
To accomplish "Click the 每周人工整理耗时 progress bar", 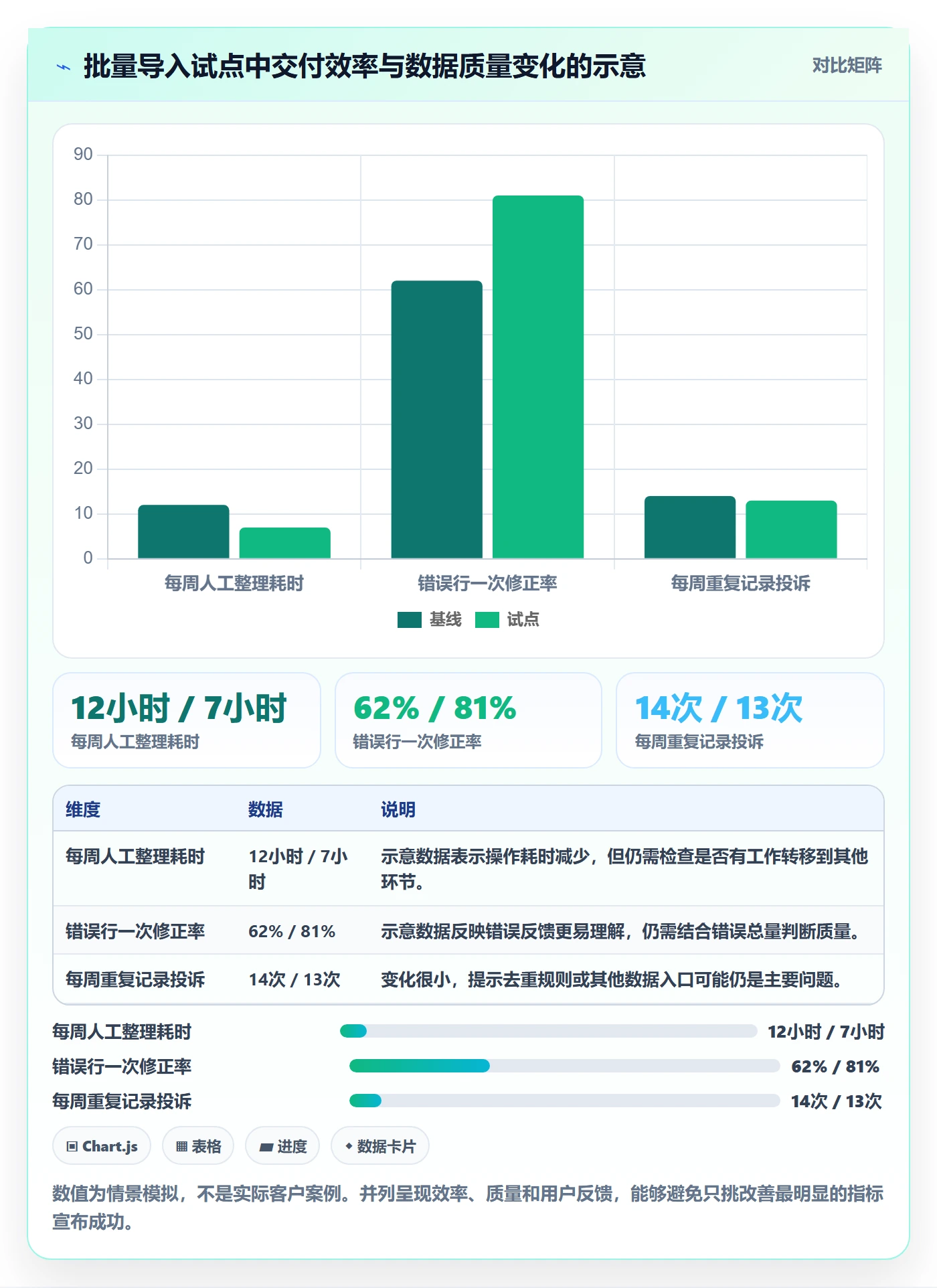I will [x=548, y=1031].
